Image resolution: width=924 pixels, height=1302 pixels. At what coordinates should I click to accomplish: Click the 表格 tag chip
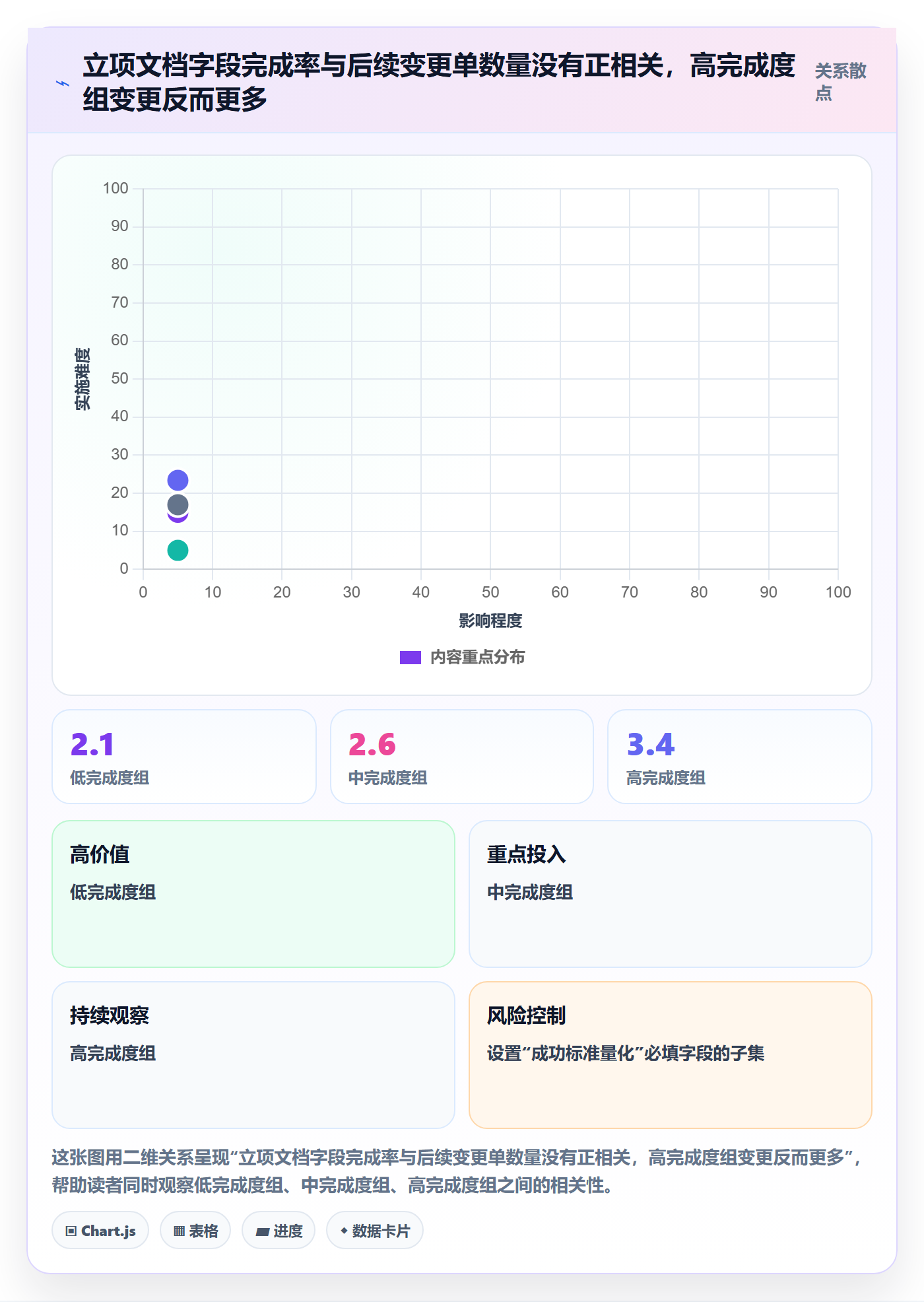click(x=195, y=1231)
